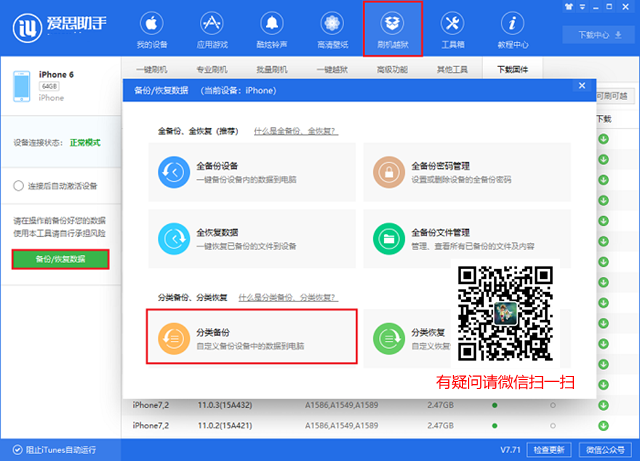Click the topmost green download arrow

(603, 139)
